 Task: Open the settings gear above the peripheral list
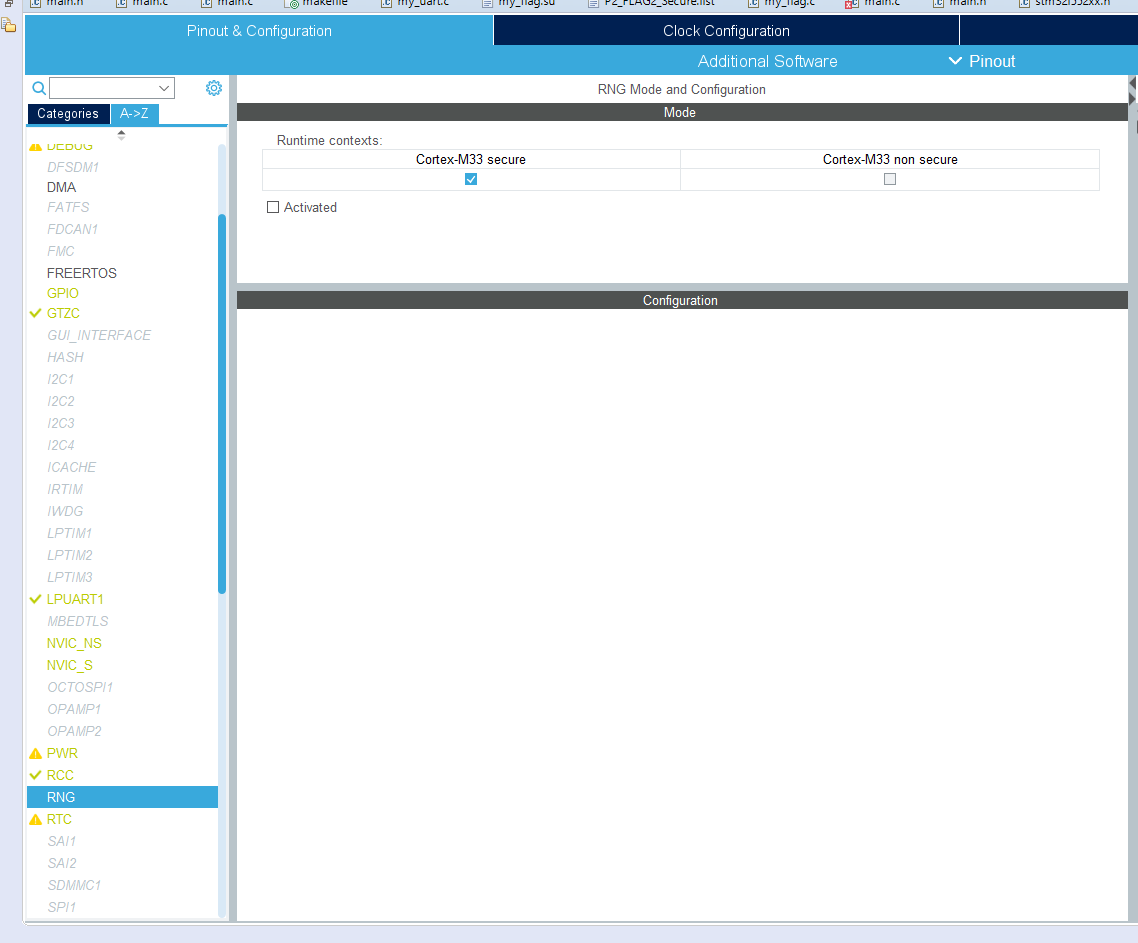pyautogui.click(x=213, y=88)
